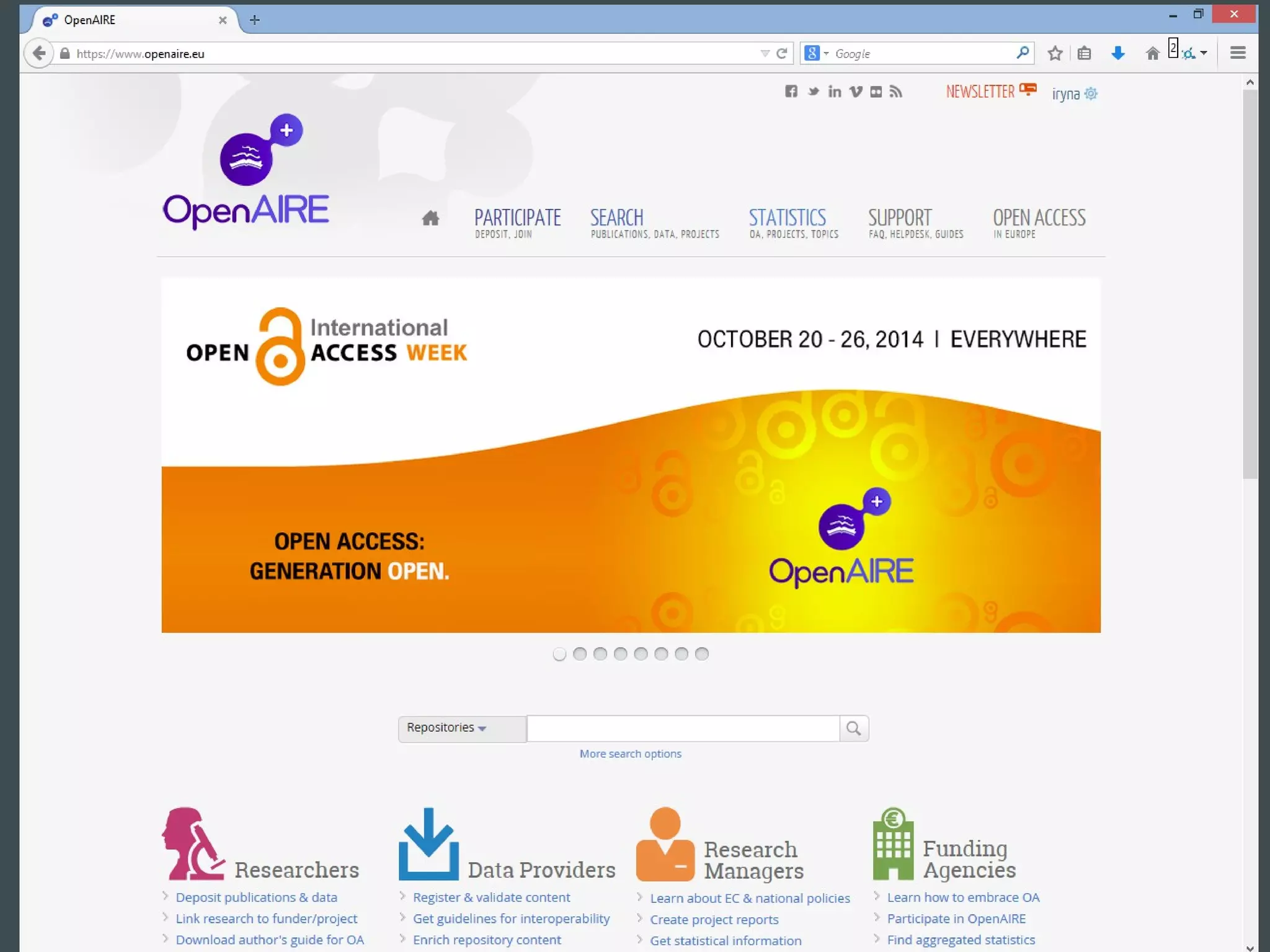1270x952 pixels.
Task: Click the Facebook social icon
Action: [791, 92]
